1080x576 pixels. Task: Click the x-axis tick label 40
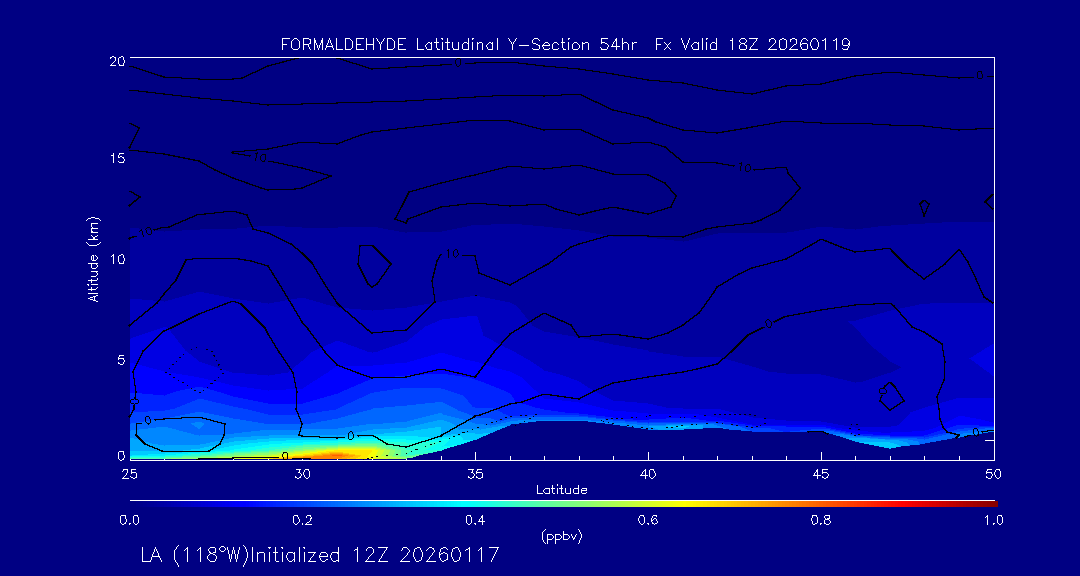pyautogui.click(x=648, y=473)
